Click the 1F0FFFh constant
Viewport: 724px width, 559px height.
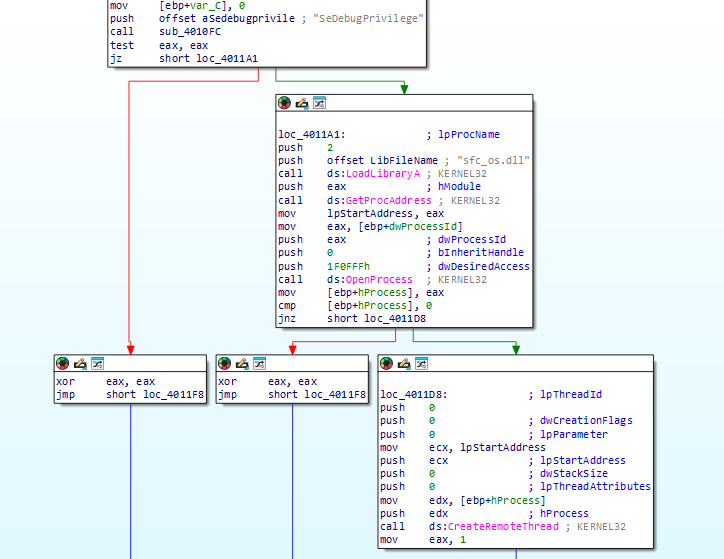point(348,266)
